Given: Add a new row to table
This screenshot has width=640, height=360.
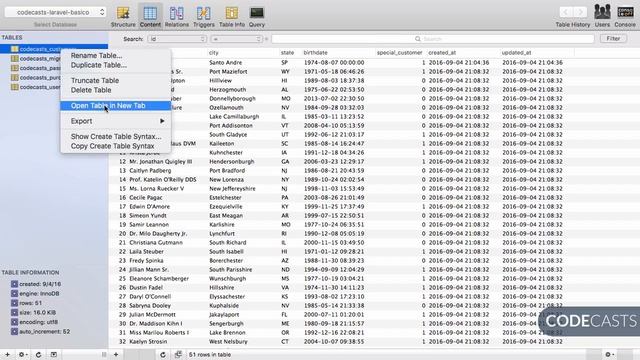Looking at the screenshot, I should pyautogui.click(x=116, y=354).
